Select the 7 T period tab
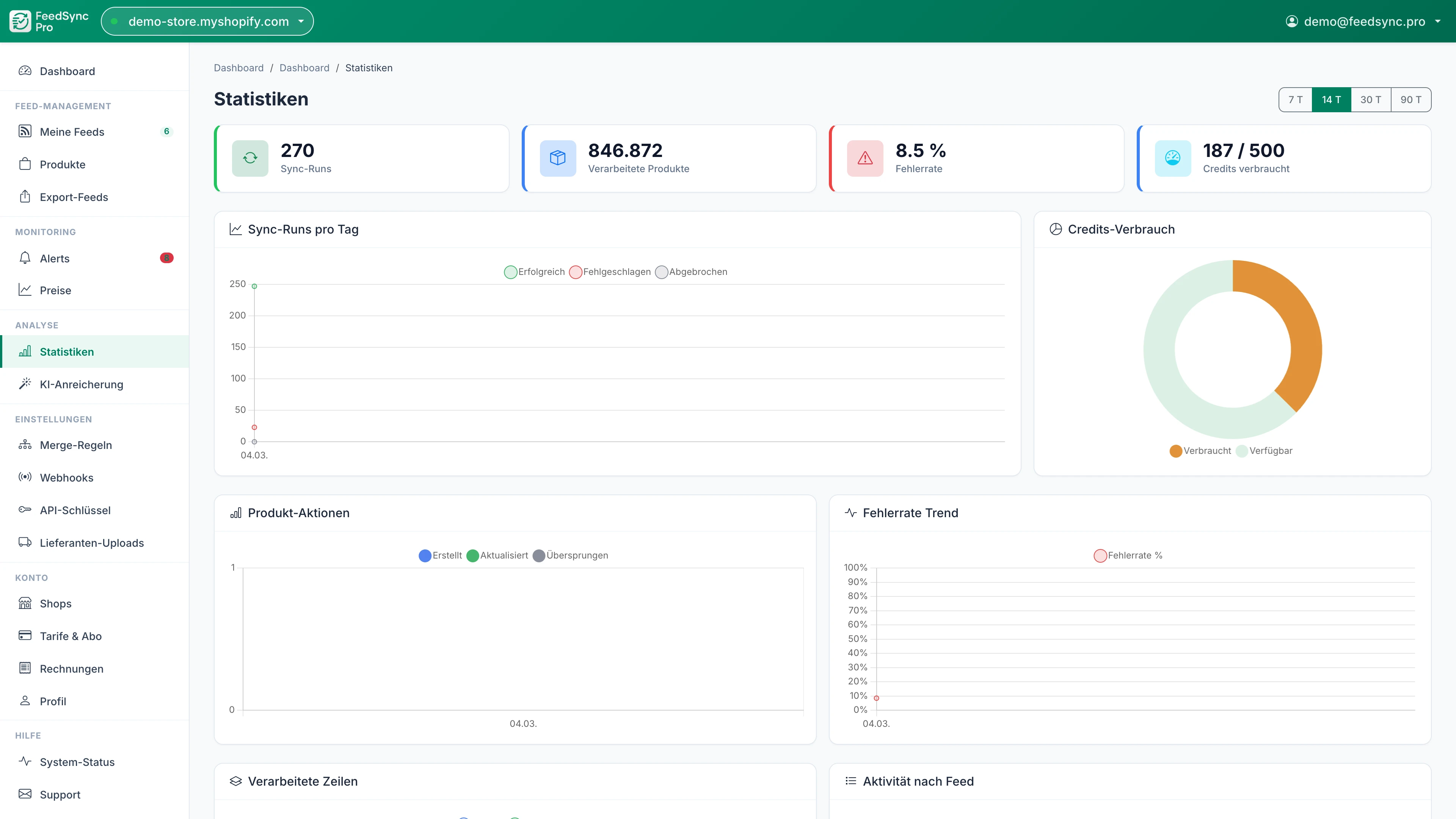The height and width of the screenshot is (819, 1456). tap(1296, 99)
